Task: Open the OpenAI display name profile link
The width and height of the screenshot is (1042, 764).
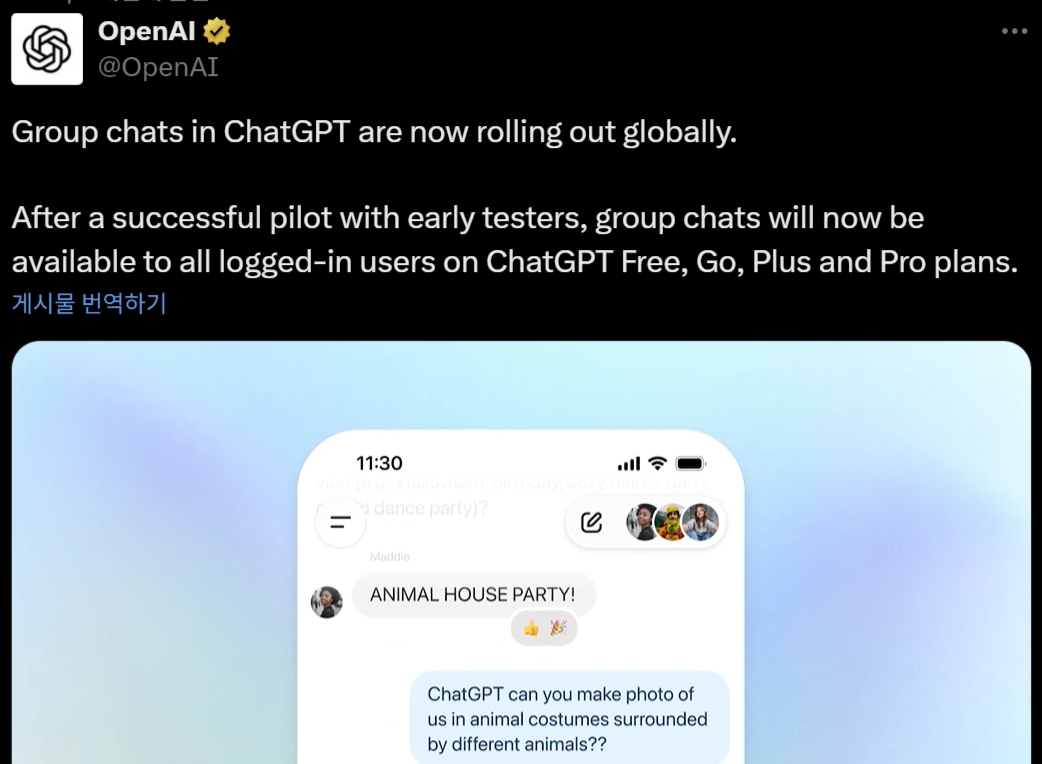Action: (x=146, y=31)
